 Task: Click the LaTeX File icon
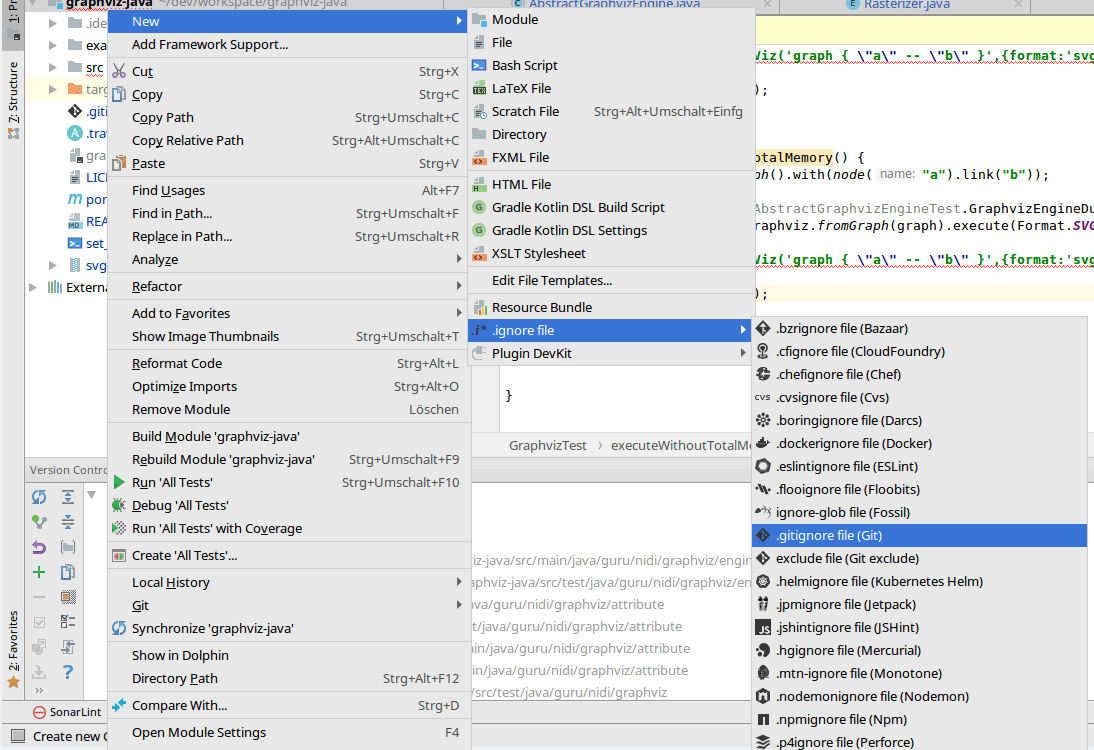click(479, 89)
